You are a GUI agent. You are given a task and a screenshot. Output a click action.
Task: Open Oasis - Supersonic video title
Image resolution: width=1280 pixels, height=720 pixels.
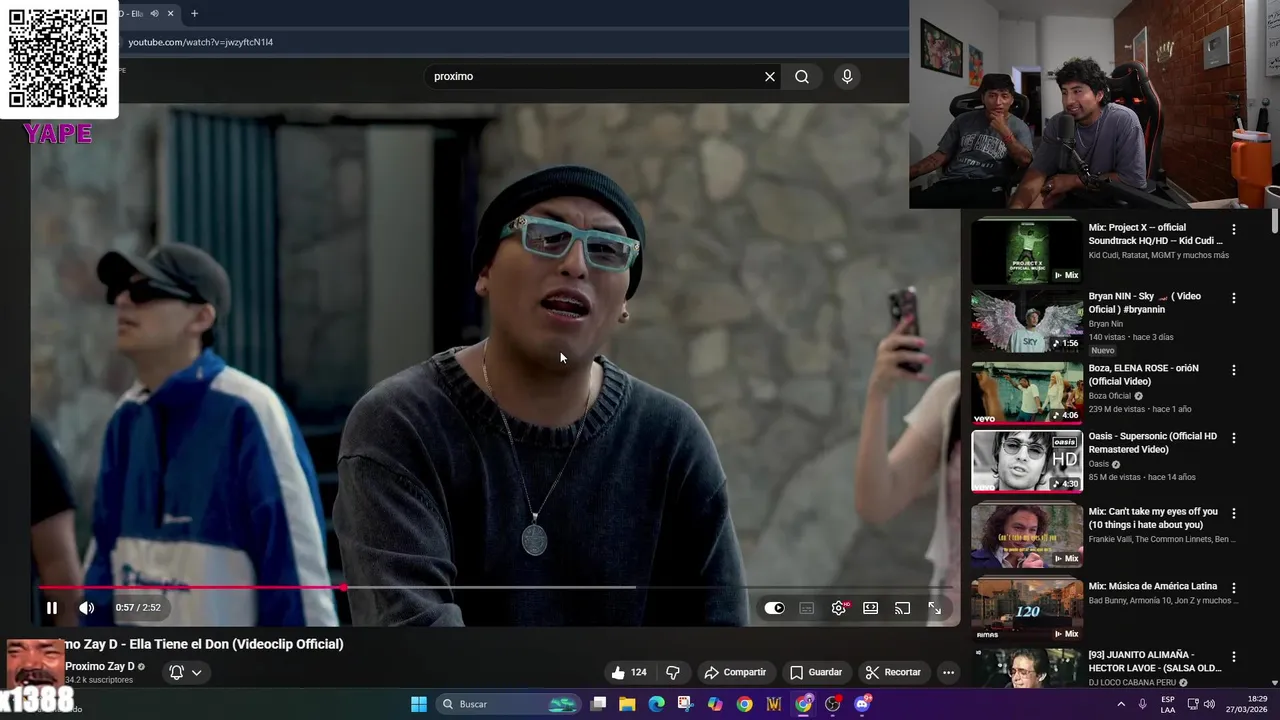pyautogui.click(x=1153, y=443)
